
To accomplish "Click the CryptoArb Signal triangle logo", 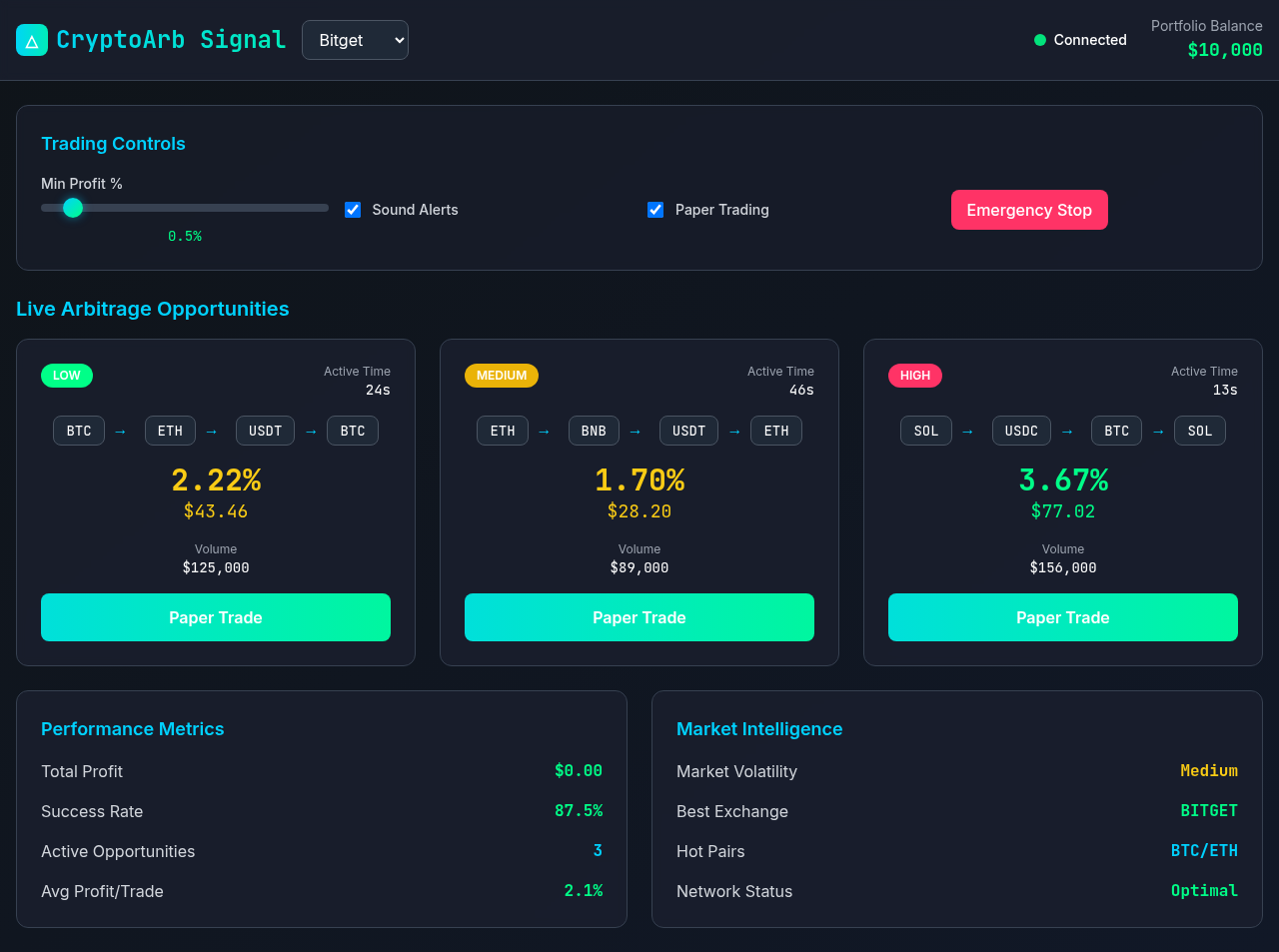I will coord(31,39).
